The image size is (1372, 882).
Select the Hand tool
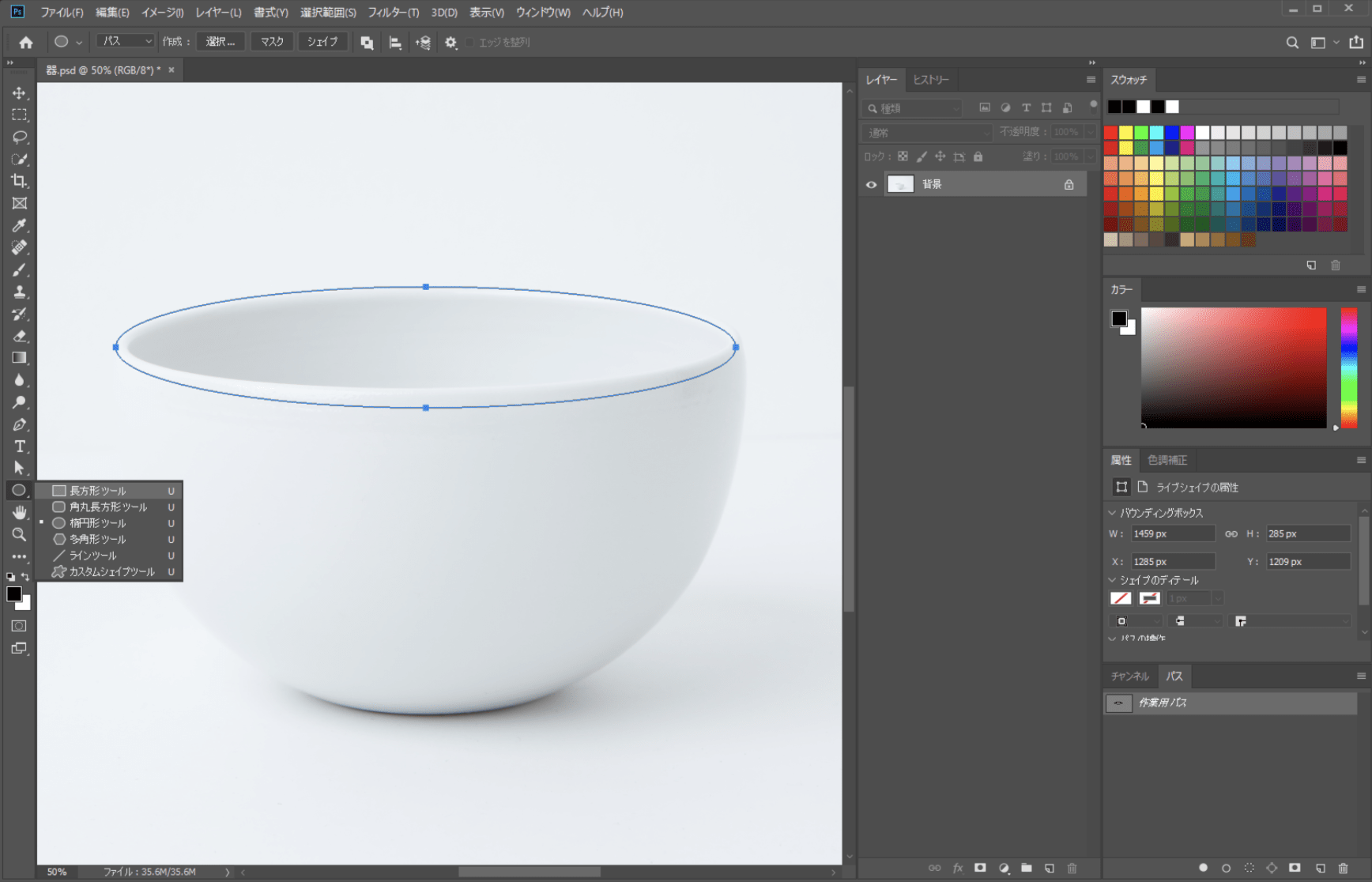coord(19,512)
